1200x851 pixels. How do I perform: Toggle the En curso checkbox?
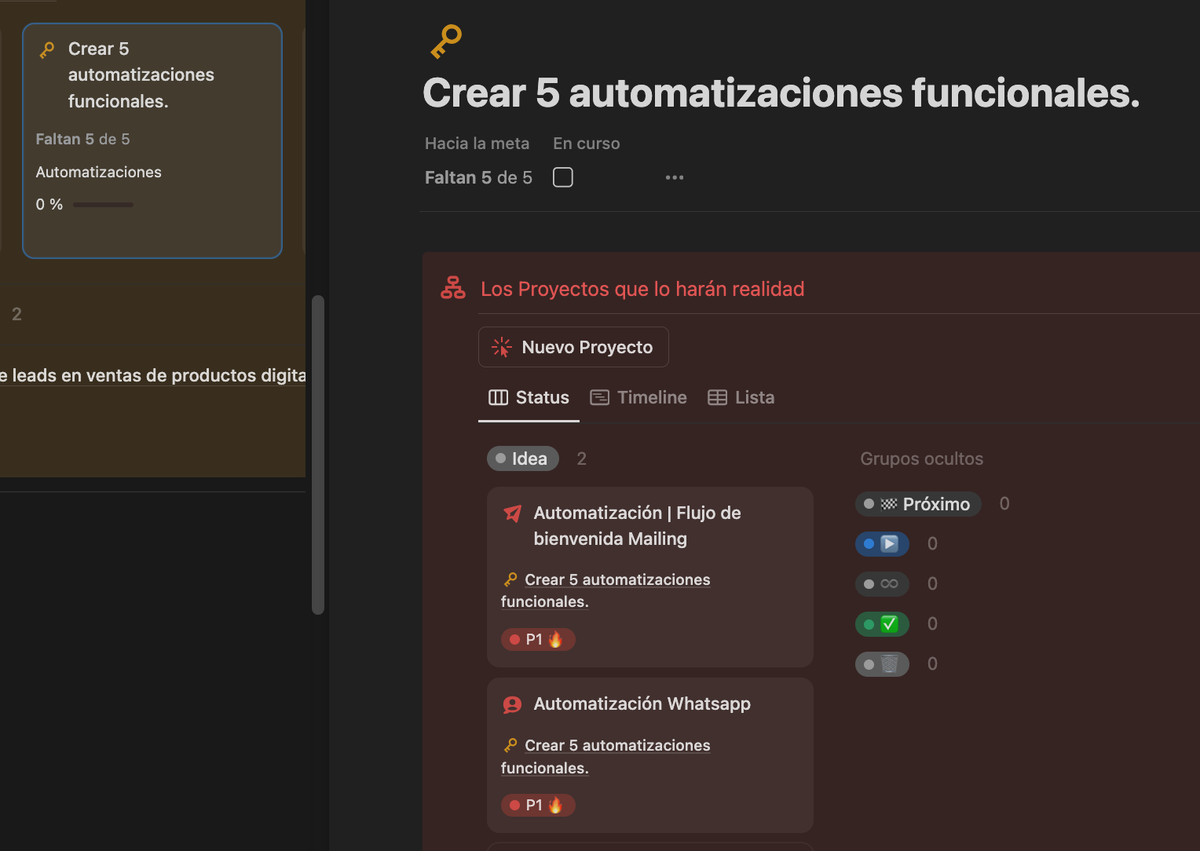click(563, 178)
